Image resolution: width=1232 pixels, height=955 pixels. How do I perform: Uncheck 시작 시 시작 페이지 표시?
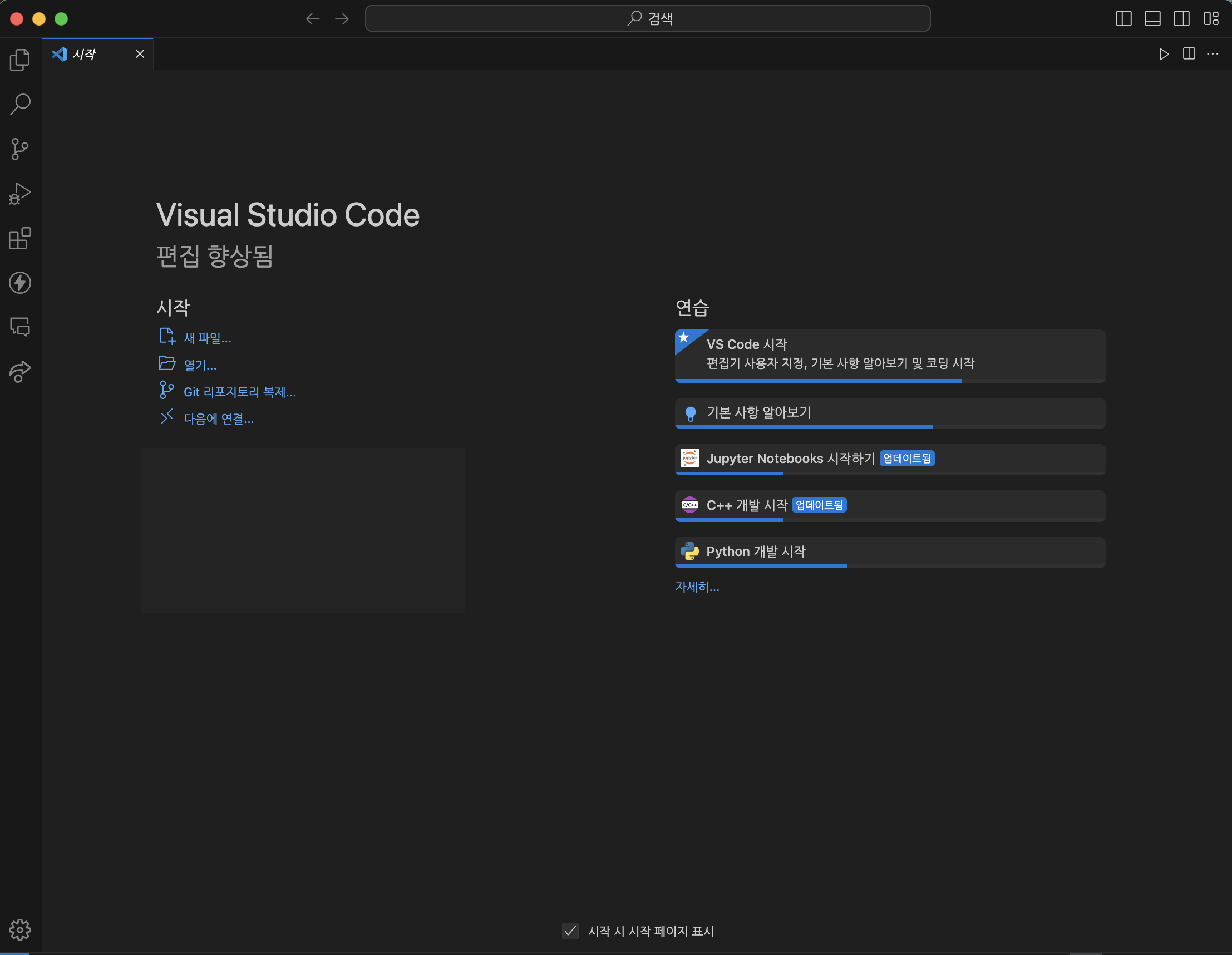point(570,931)
